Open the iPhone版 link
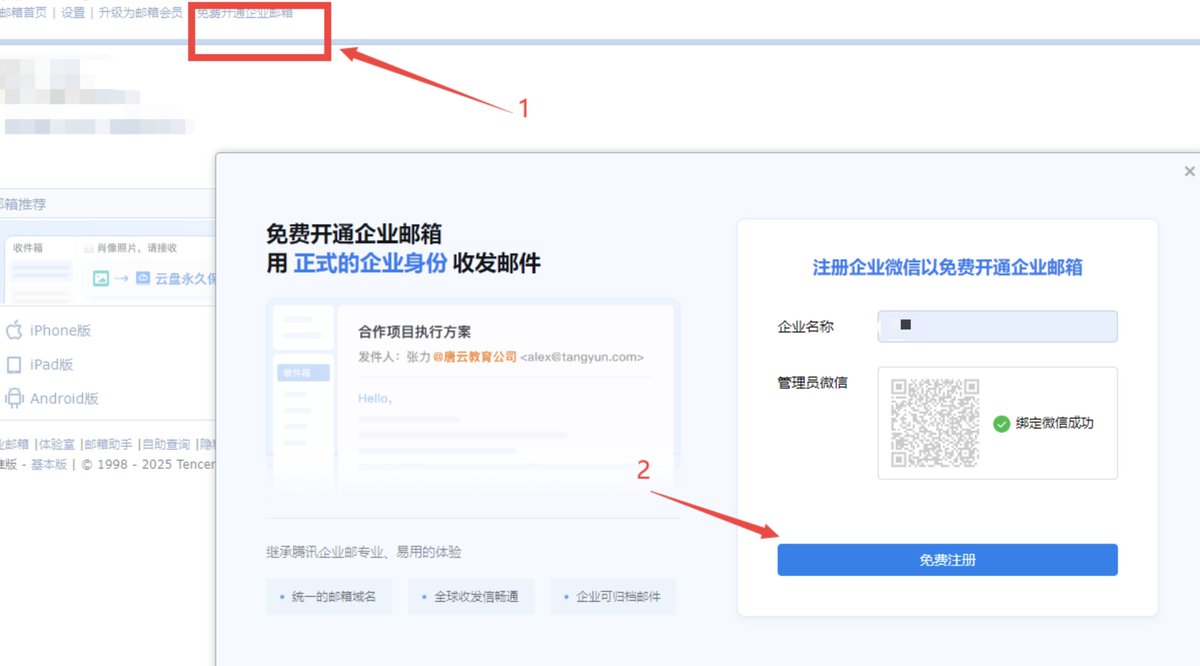The image size is (1200, 666). point(60,331)
